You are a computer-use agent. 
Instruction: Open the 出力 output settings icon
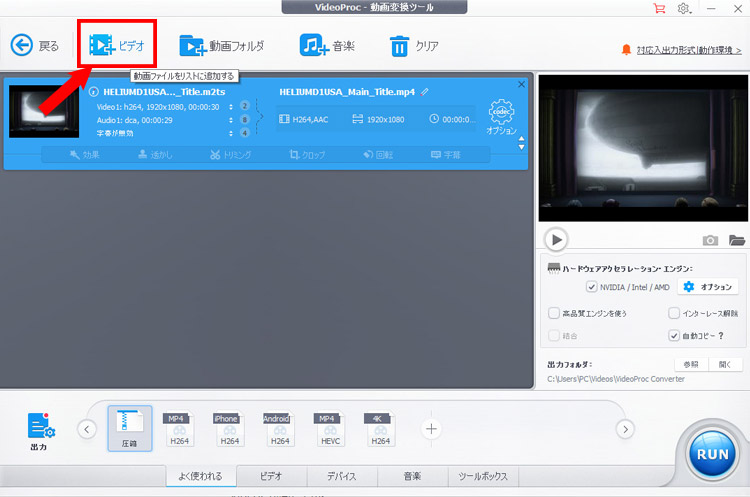pyautogui.click(x=41, y=431)
